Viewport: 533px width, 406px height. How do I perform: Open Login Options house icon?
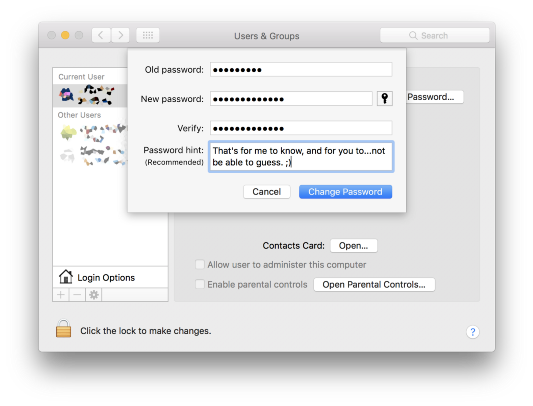tap(66, 277)
